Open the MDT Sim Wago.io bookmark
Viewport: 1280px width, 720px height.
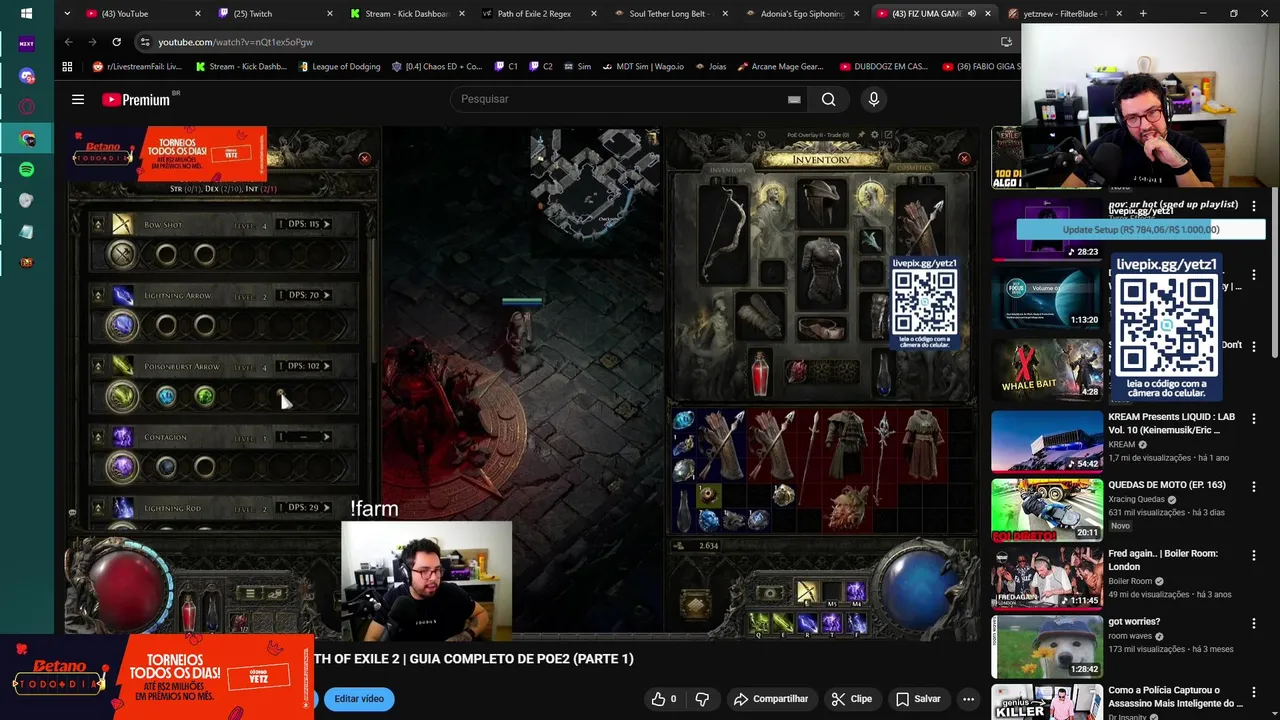click(642, 66)
